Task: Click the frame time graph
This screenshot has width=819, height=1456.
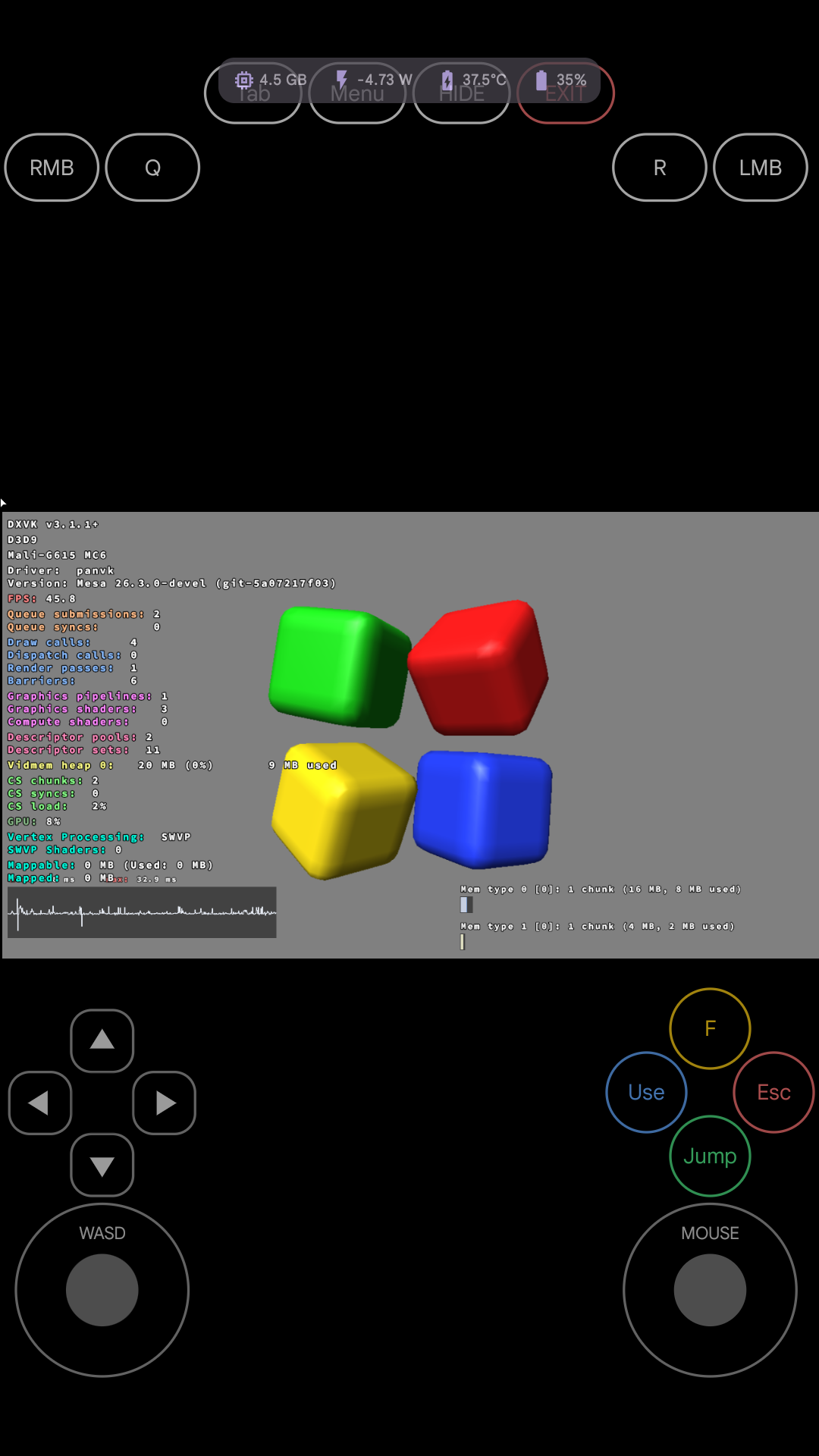Action: (142, 912)
